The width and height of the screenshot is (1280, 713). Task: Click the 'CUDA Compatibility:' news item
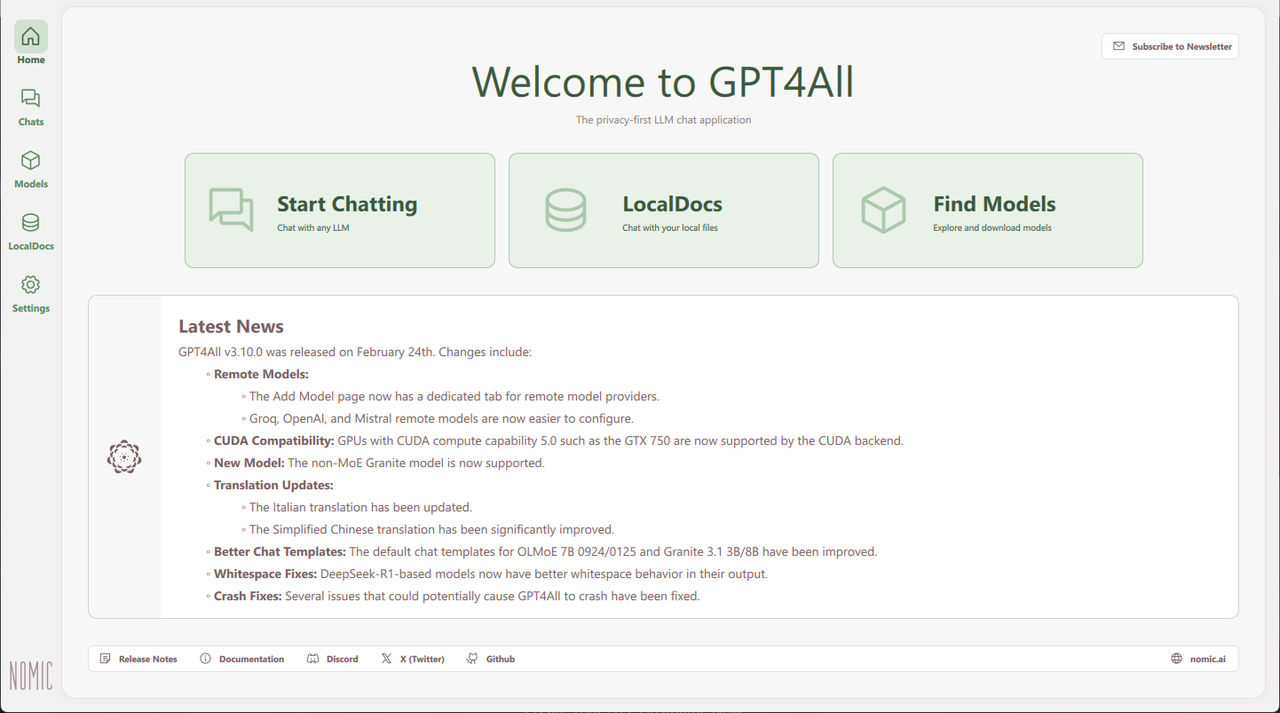(x=558, y=441)
